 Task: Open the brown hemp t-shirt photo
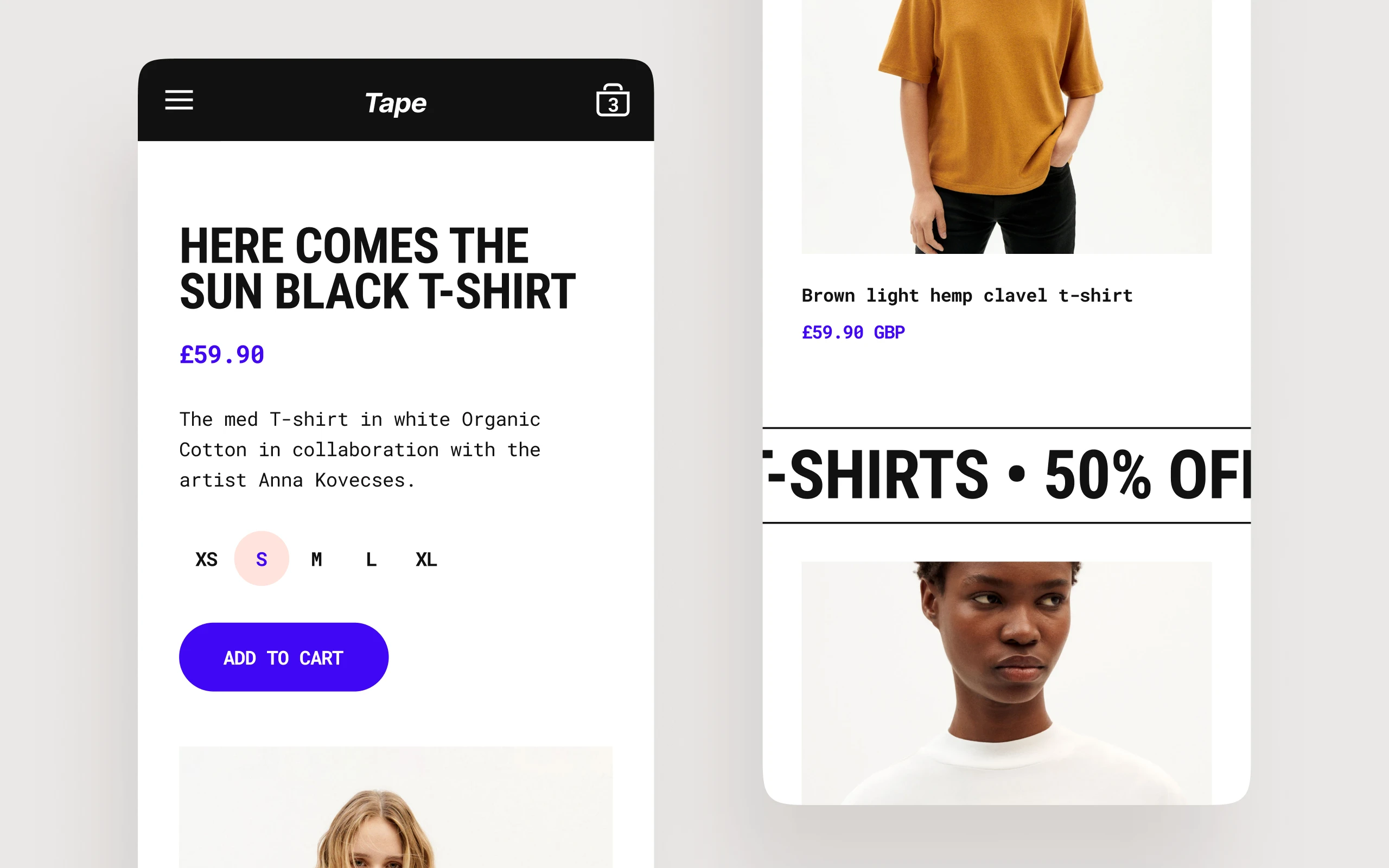pos(1006,126)
